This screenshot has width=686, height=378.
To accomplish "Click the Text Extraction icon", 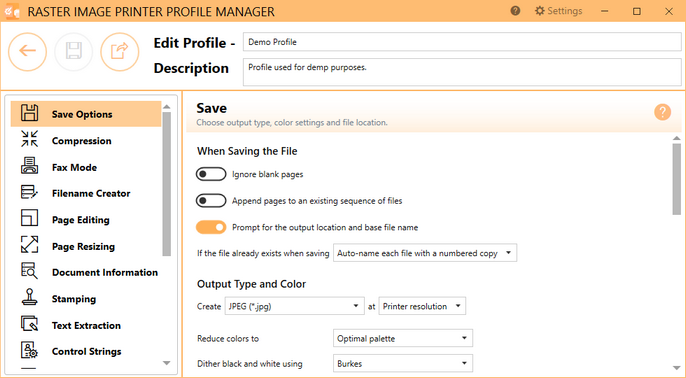I will click(29, 324).
